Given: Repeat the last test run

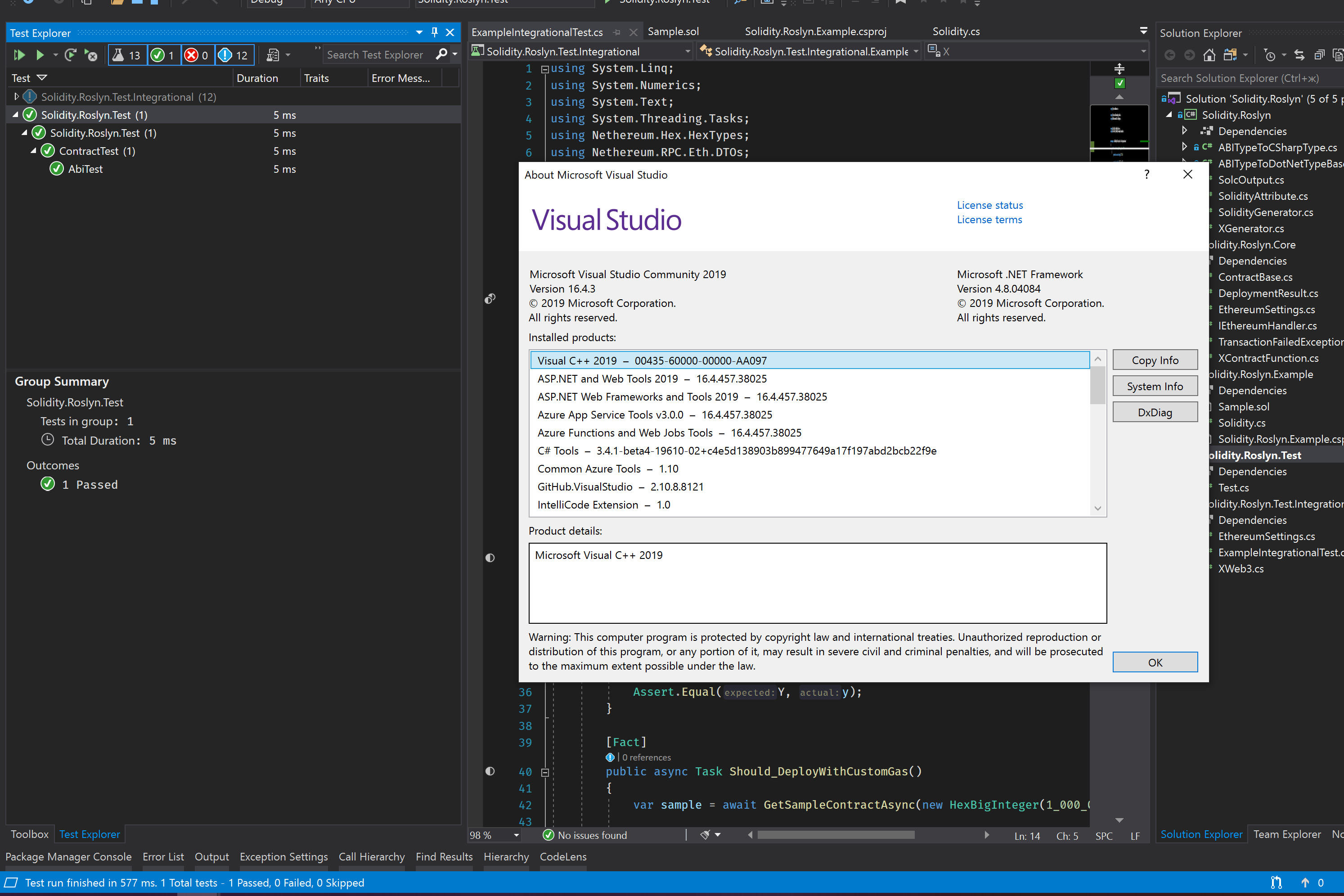Looking at the screenshot, I should (70, 55).
